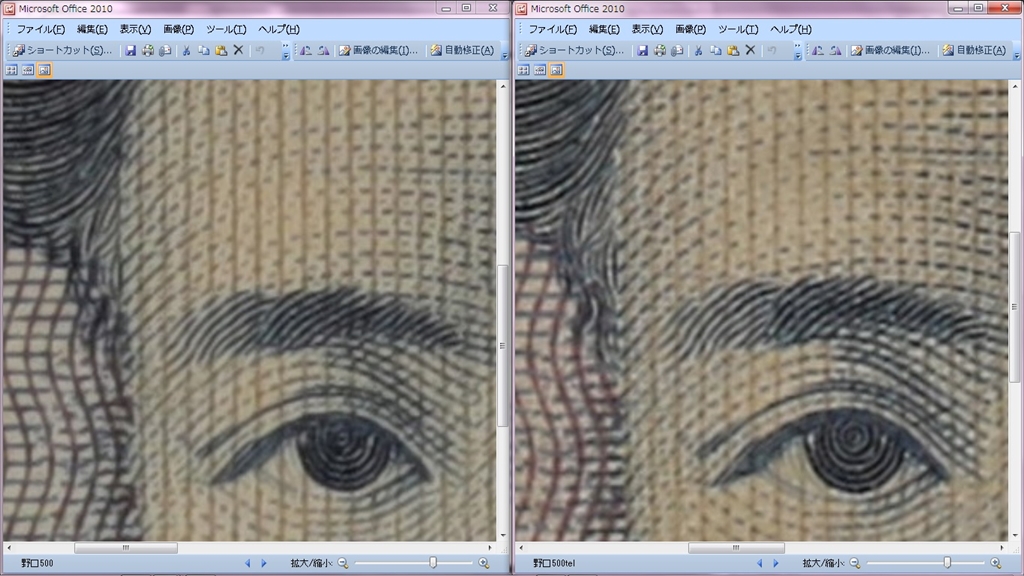1024x576 pixels.
Task: Click ショートカット(S)... button in left window
Action: coord(63,50)
